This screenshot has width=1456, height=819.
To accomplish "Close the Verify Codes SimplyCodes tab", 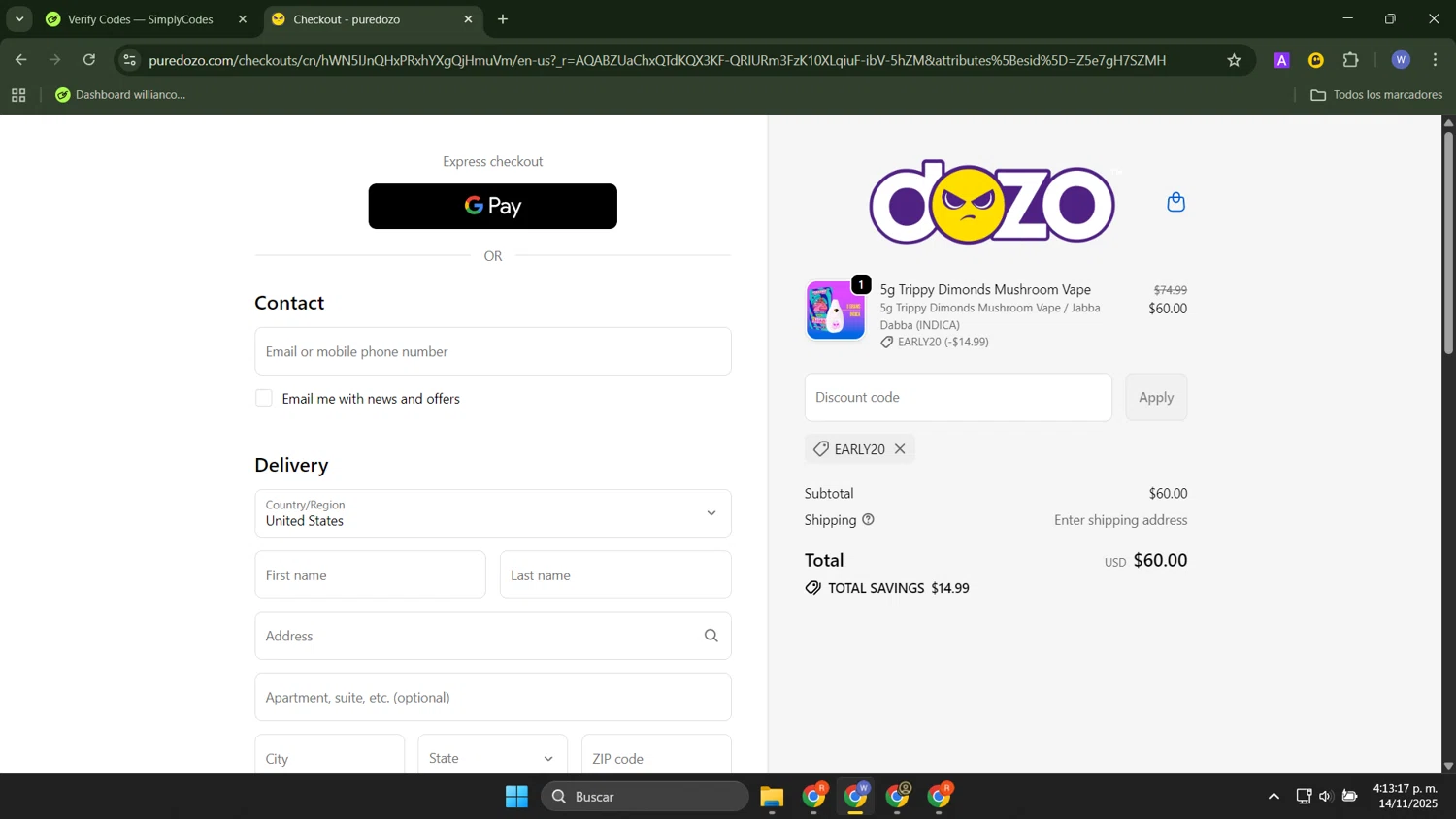I will 243,19.
